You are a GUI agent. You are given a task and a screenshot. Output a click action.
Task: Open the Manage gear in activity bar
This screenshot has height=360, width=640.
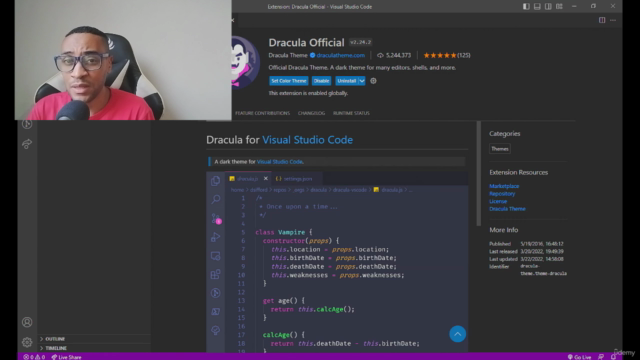tap(27, 342)
